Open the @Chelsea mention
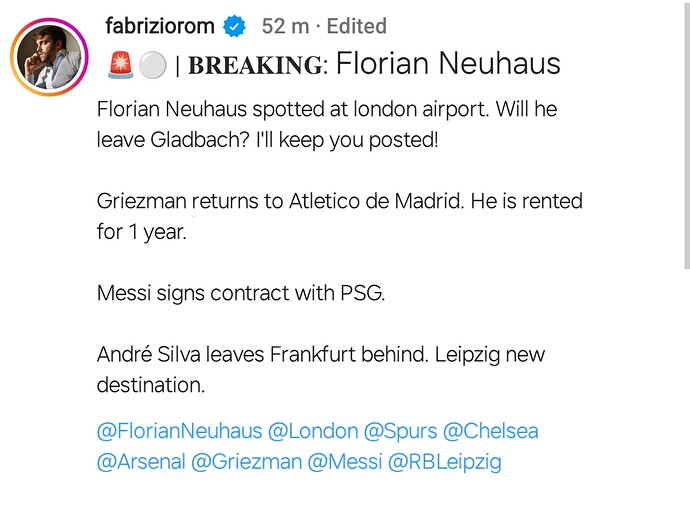The image size is (690, 520). pyautogui.click(x=491, y=431)
